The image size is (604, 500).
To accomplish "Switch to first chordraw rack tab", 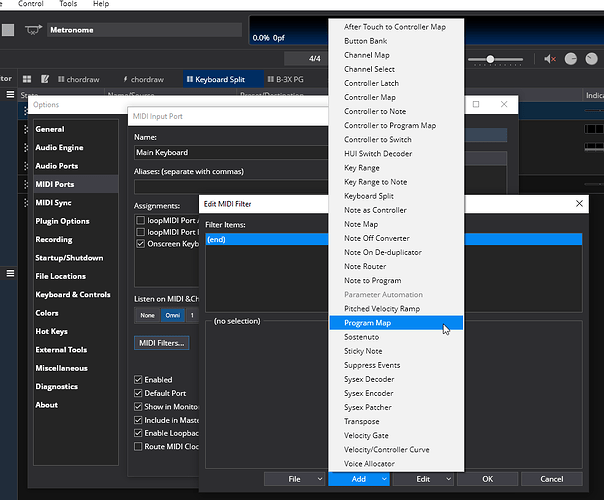I will click(79, 79).
